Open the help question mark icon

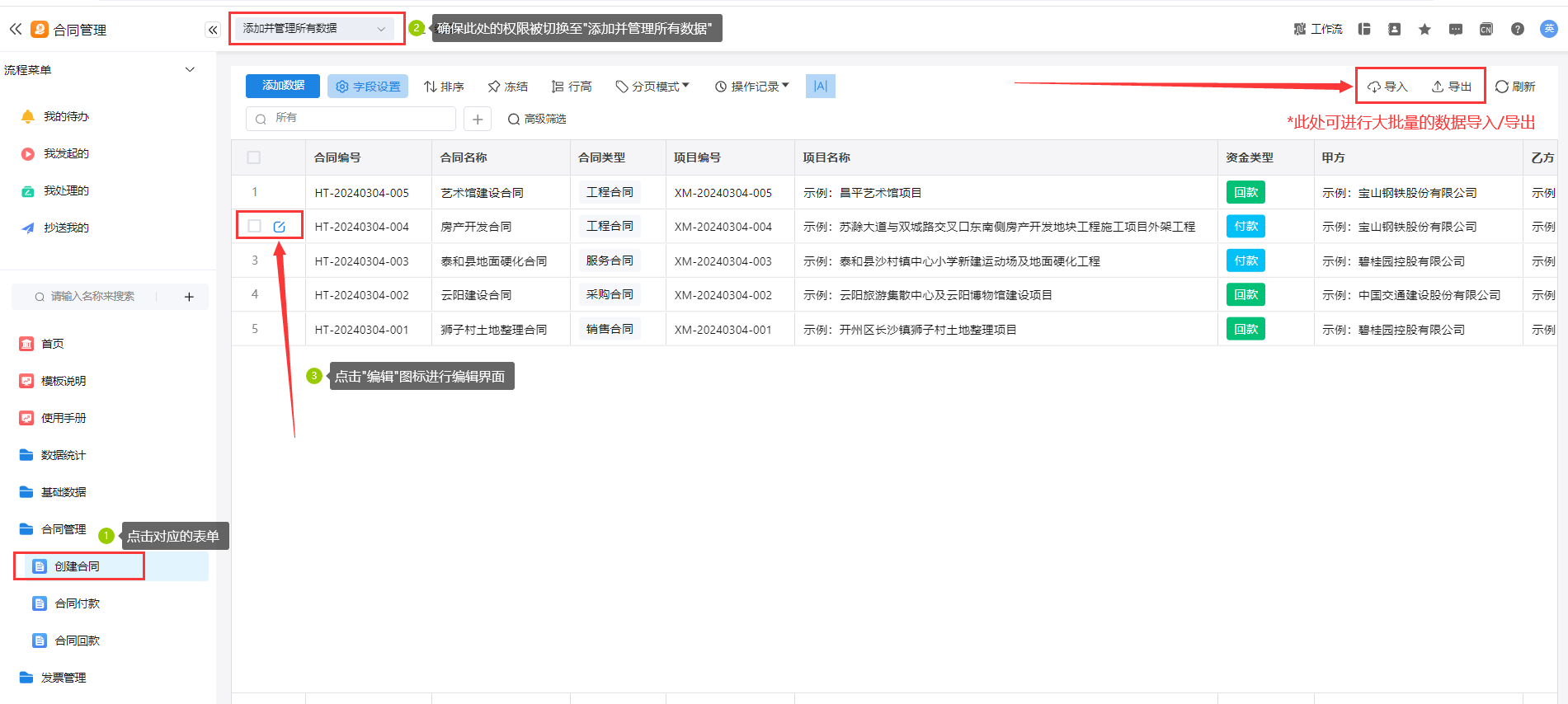coord(1517,29)
